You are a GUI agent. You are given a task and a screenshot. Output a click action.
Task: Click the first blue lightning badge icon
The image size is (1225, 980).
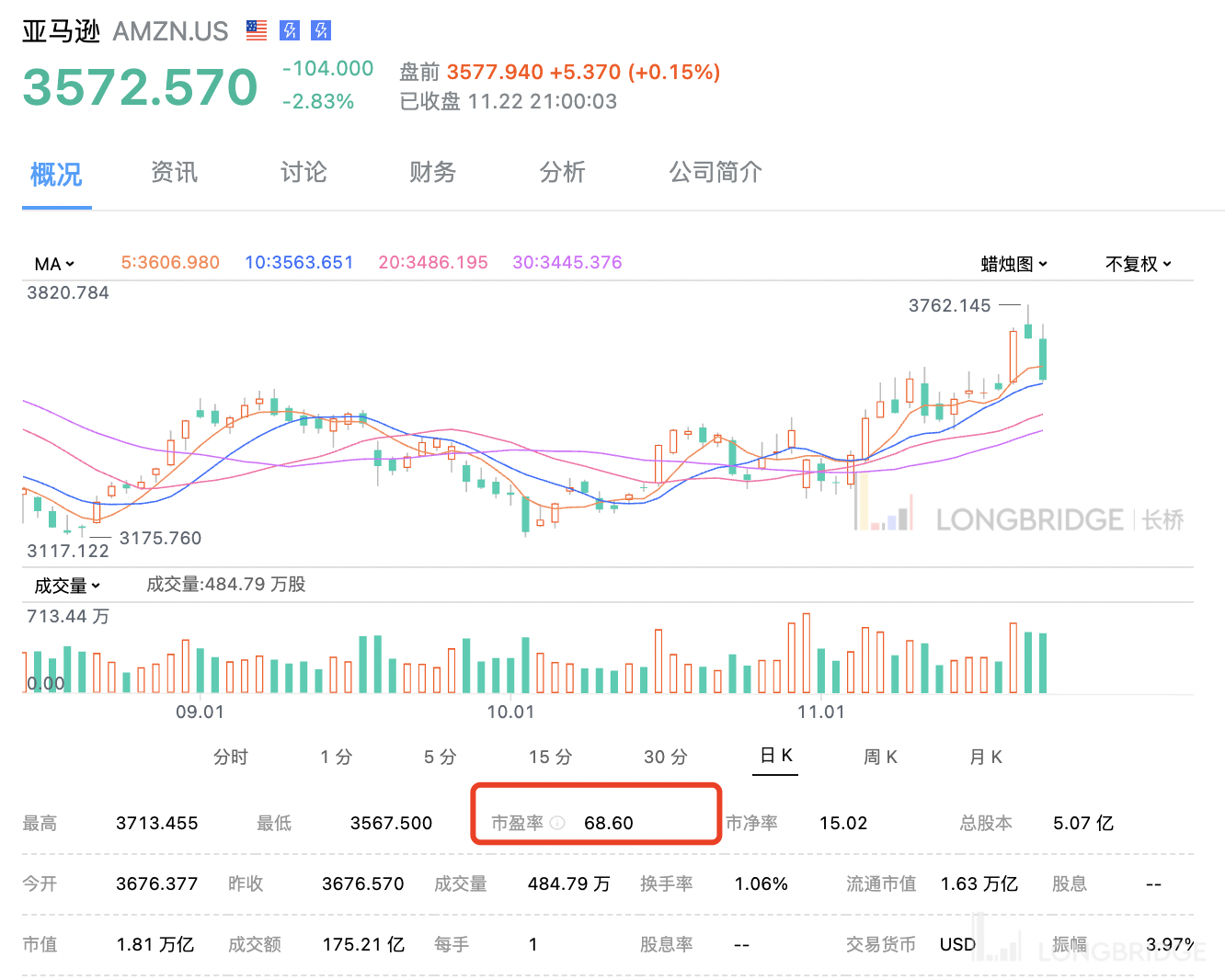[x=290, y=30]
